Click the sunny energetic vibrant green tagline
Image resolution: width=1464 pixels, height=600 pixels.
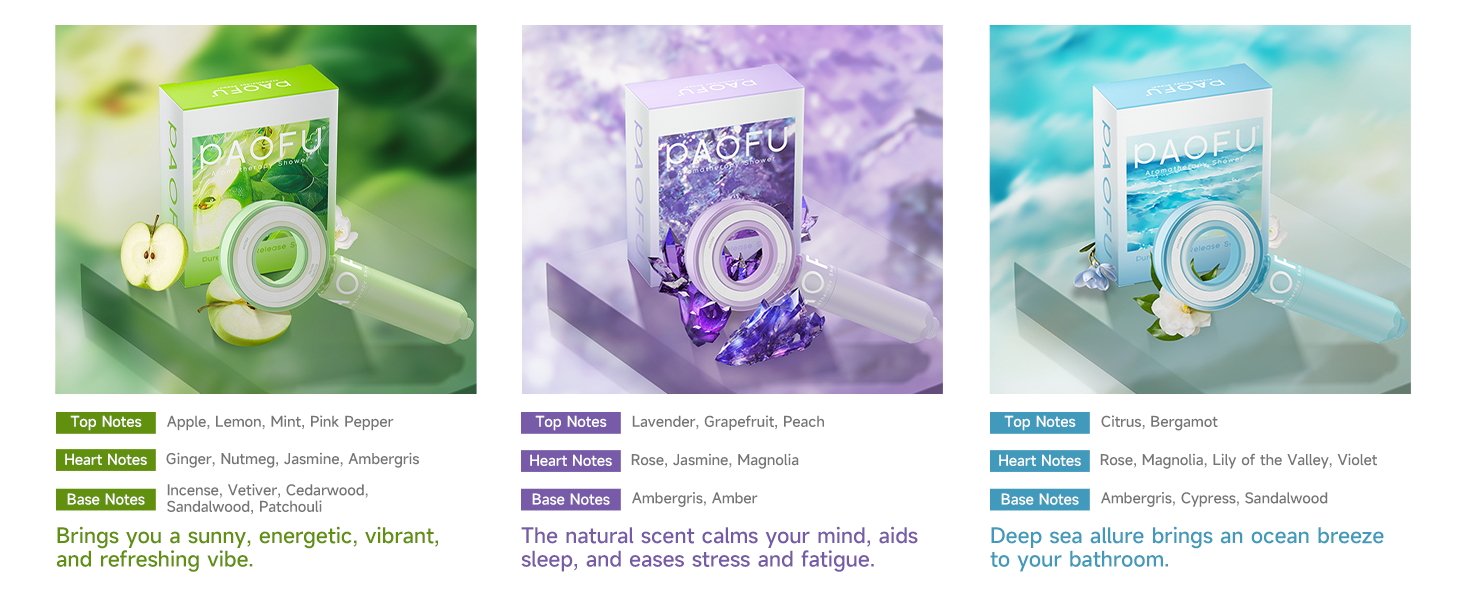tap(248, 547)
